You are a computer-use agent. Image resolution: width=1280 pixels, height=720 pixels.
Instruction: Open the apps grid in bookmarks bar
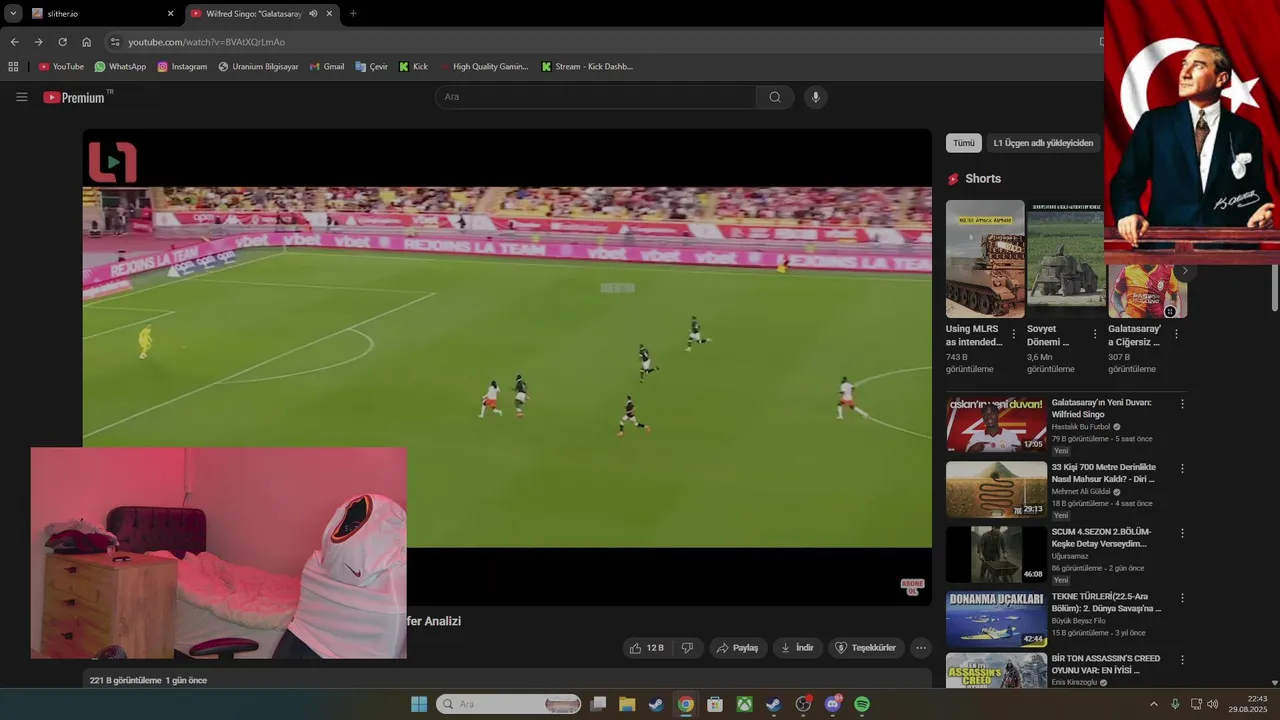(x=13, y=67)
